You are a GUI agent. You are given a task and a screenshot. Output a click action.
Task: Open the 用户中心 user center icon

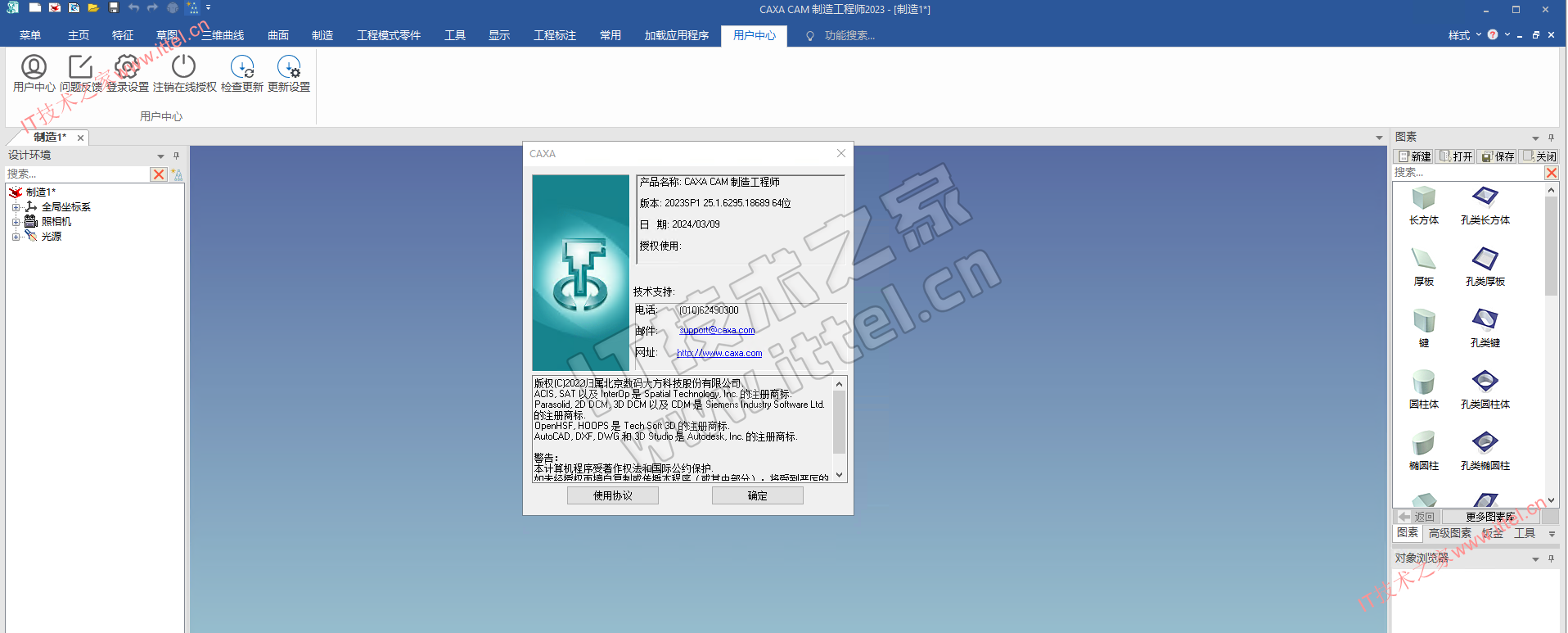[x=34, y=72]
